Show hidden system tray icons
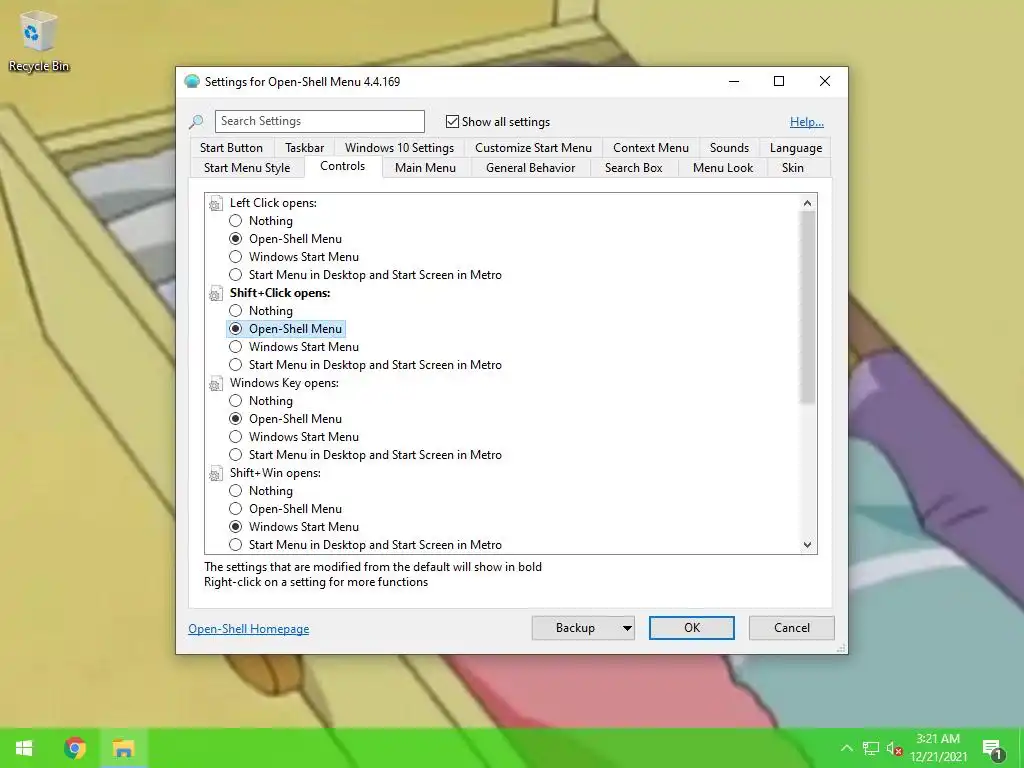The width and height of the screenshot is (1024, 768). tap(846, 748)
